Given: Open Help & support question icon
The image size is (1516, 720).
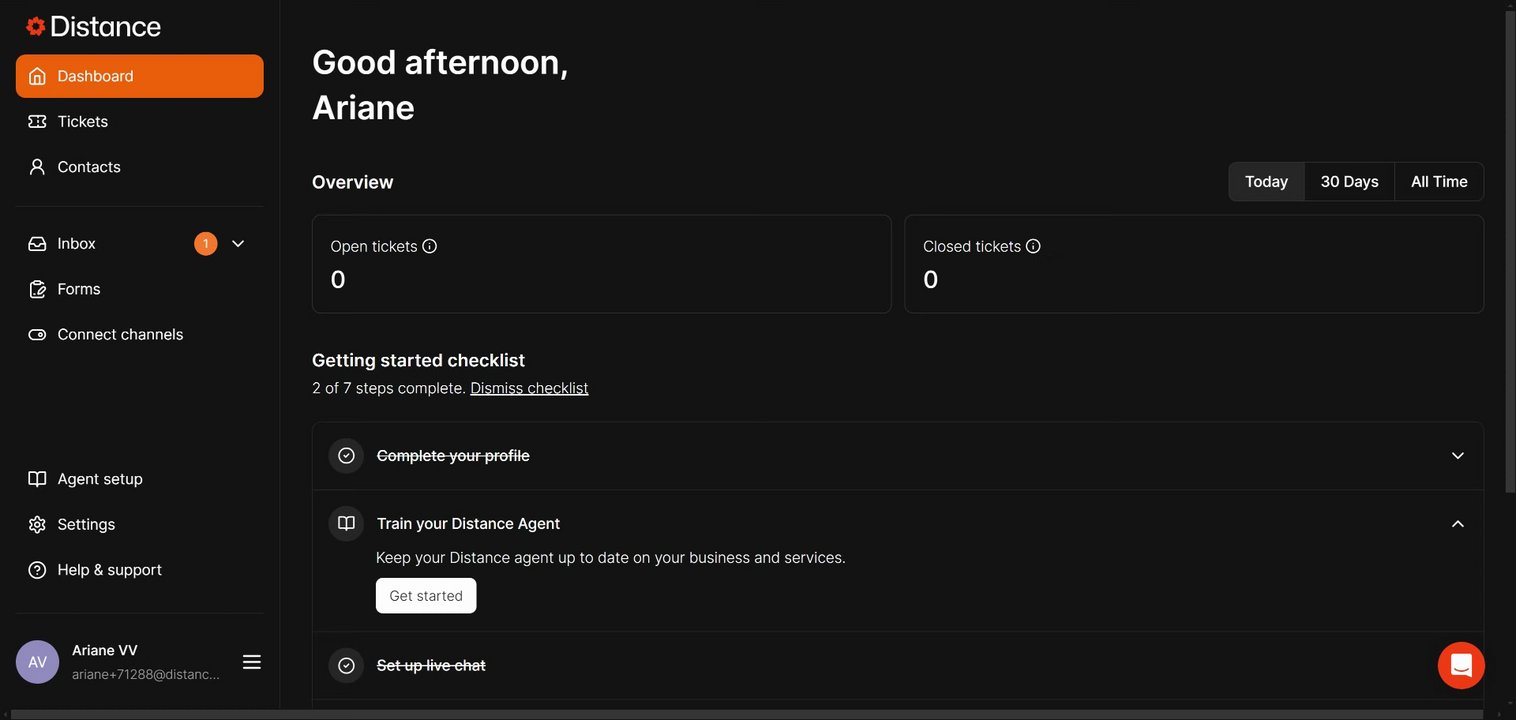Looking at the screenshot, I should pos(37,570).
